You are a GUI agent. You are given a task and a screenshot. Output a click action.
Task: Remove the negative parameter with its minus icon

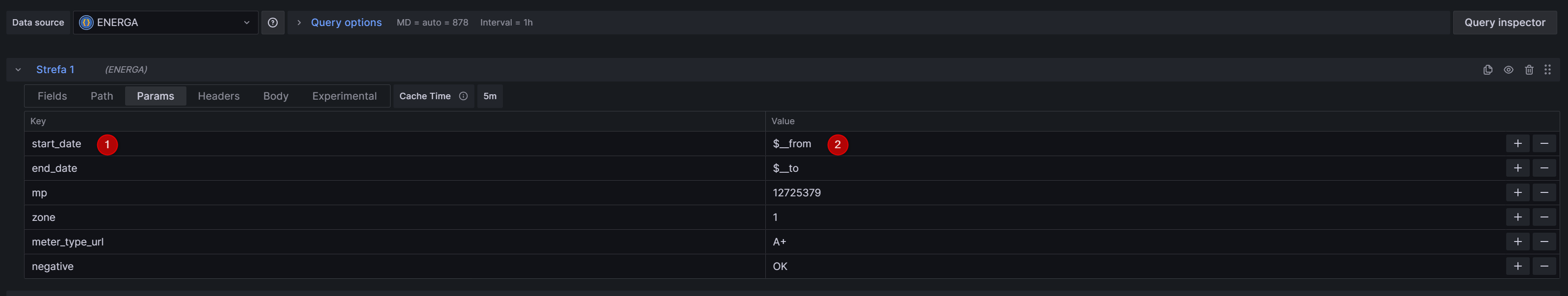[x=1544, y=266]
